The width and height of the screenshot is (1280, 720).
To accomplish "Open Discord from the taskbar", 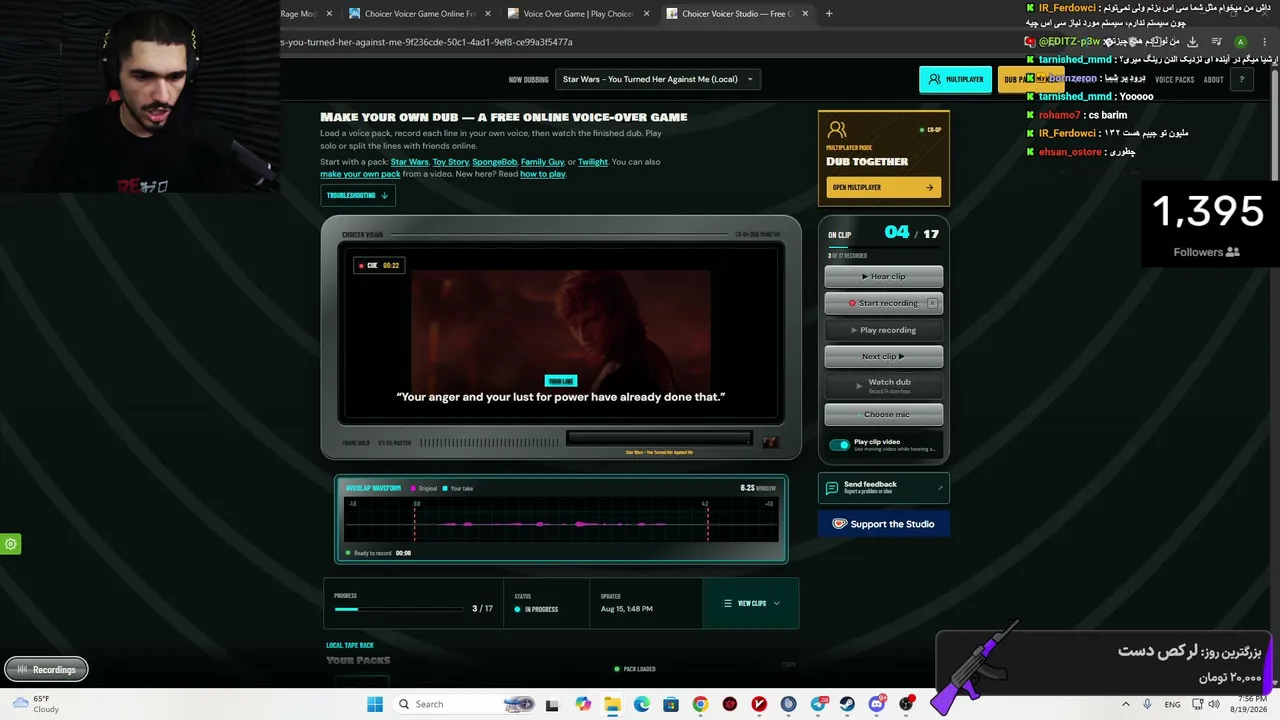I will [x=877, y=704].
